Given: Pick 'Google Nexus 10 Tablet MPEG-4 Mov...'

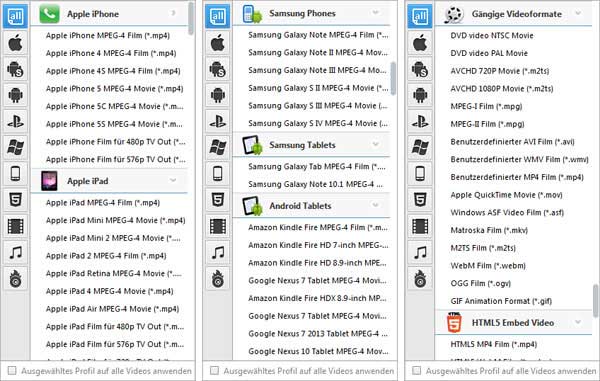Looking at the screenshot, I should (x=318, y=351).
